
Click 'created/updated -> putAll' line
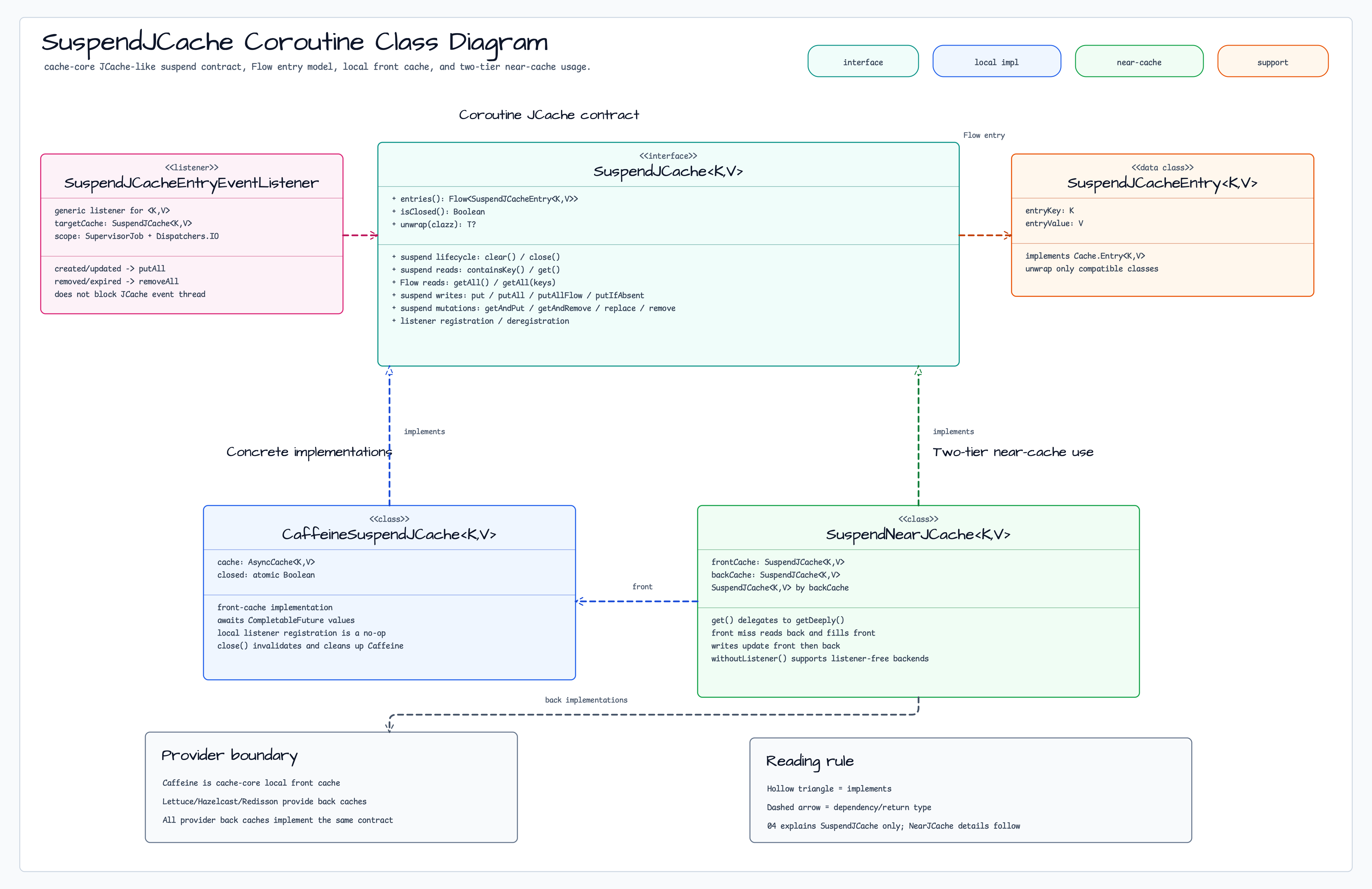click(x=110, y=269)
